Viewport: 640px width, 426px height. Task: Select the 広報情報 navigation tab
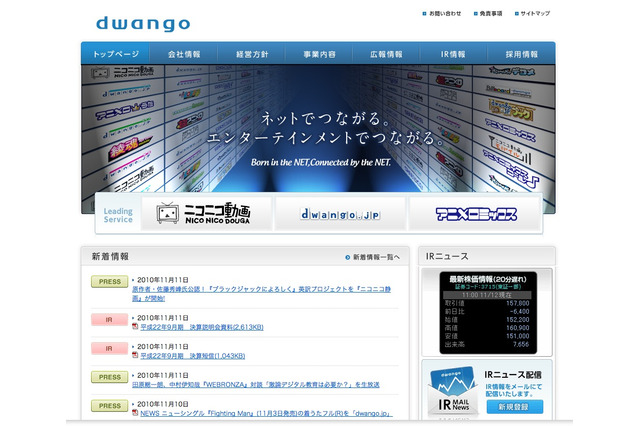[387, 54]
